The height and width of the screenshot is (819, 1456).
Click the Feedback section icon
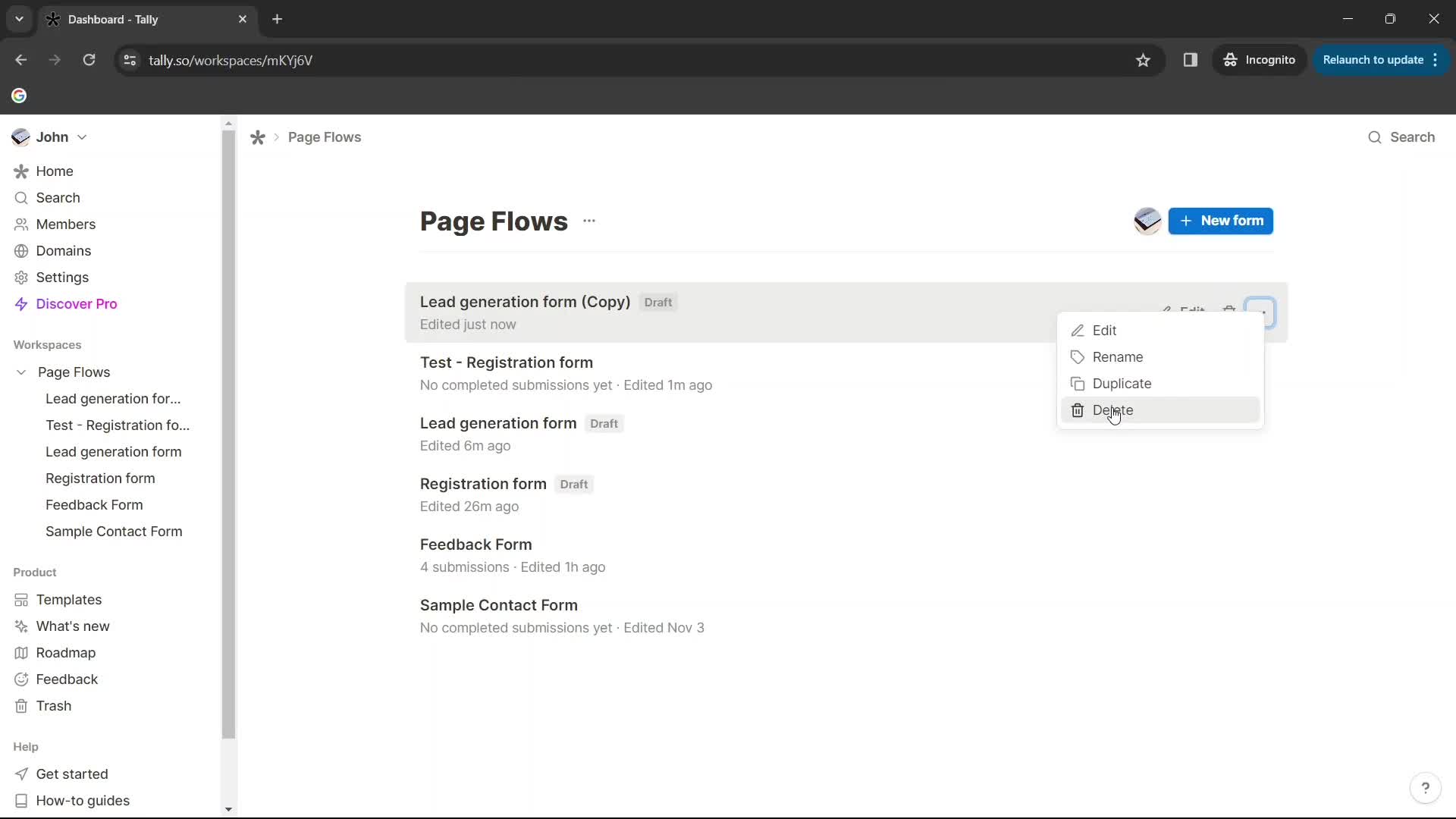tap(21, 679)
